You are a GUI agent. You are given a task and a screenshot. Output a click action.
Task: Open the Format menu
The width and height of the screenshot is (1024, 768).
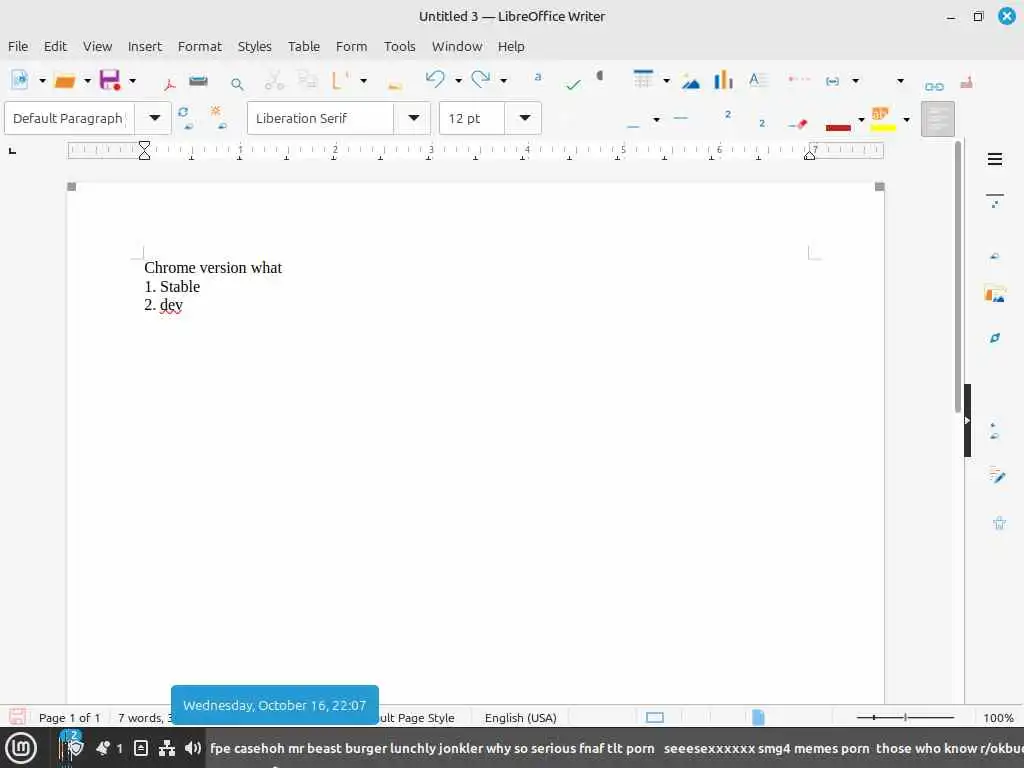[x=199, y=46]
